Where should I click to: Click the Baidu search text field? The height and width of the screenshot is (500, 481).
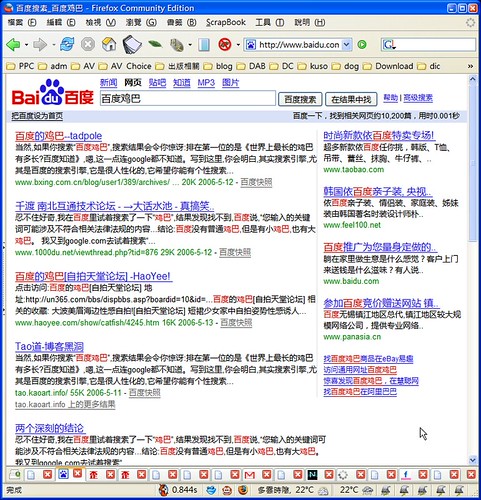188,99
